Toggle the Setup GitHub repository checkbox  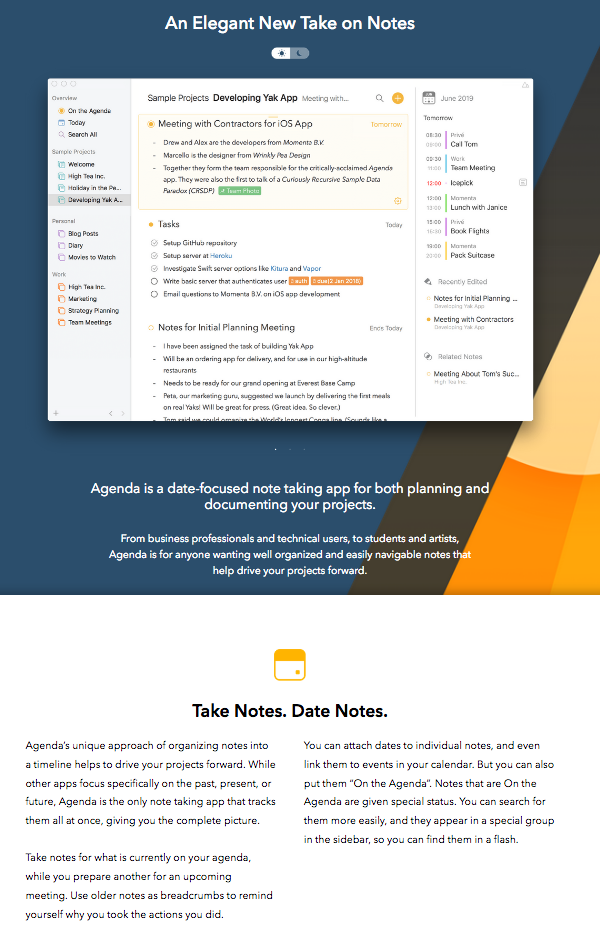click(154, 243)
